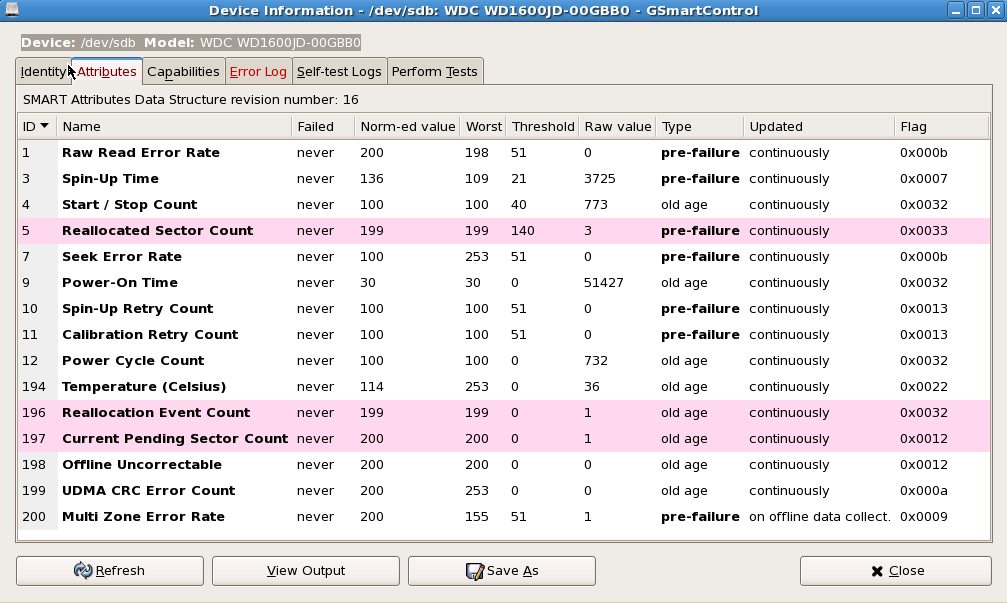Image resolution: width=1007 pixels, height=603 pixels.
Task: Click the SMART Attributes revision number text
Action: pyautogui.click(x=191, y=100)
